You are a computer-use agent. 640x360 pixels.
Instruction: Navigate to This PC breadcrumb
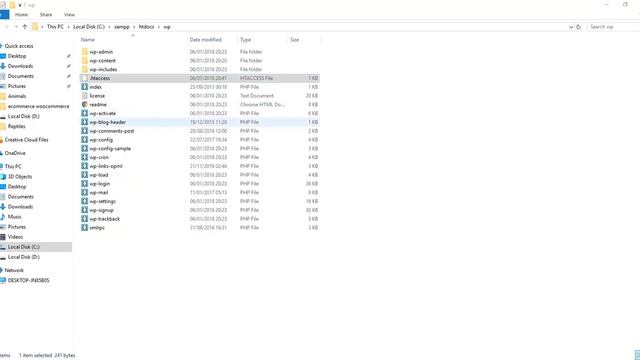55,27
